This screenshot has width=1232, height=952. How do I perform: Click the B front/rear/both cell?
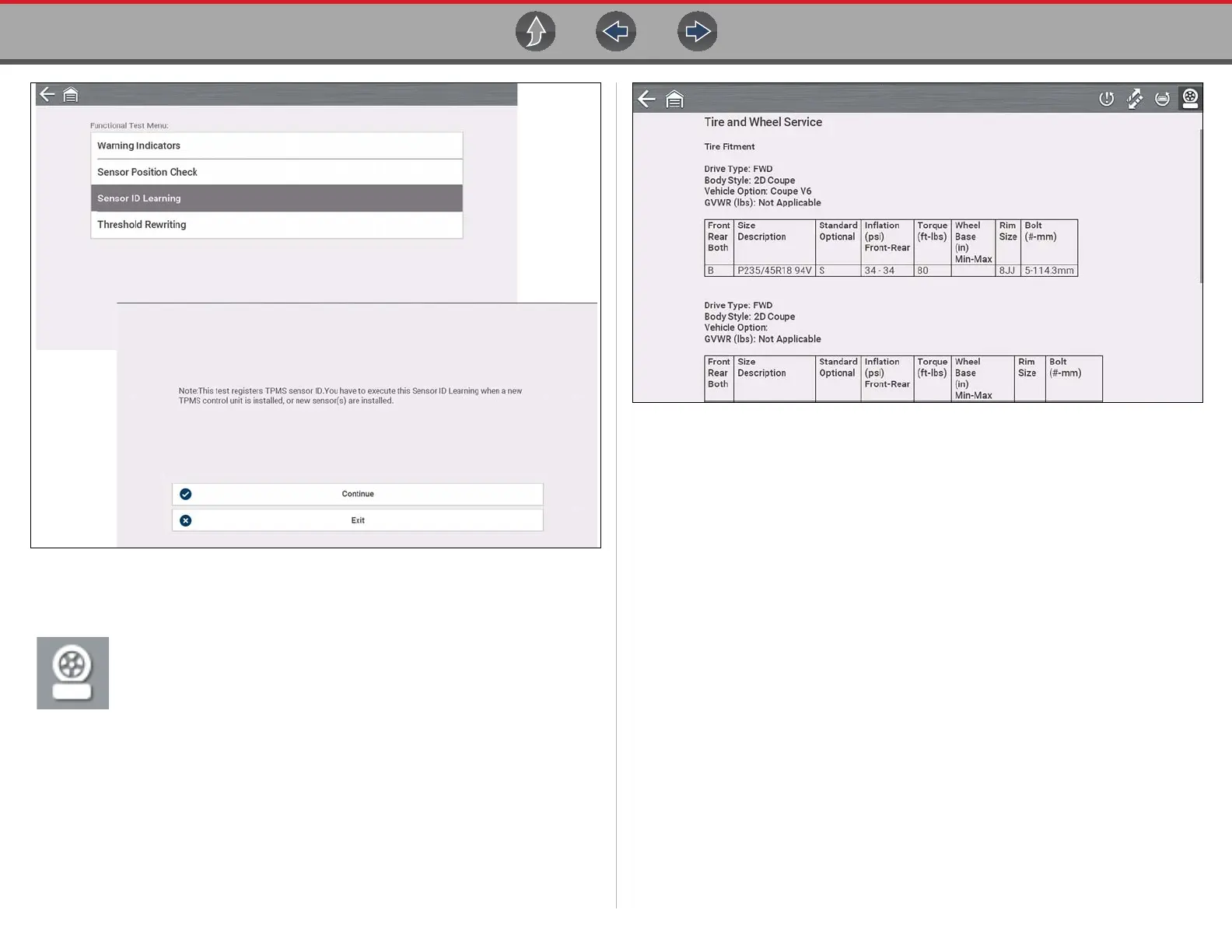point(719,271)
